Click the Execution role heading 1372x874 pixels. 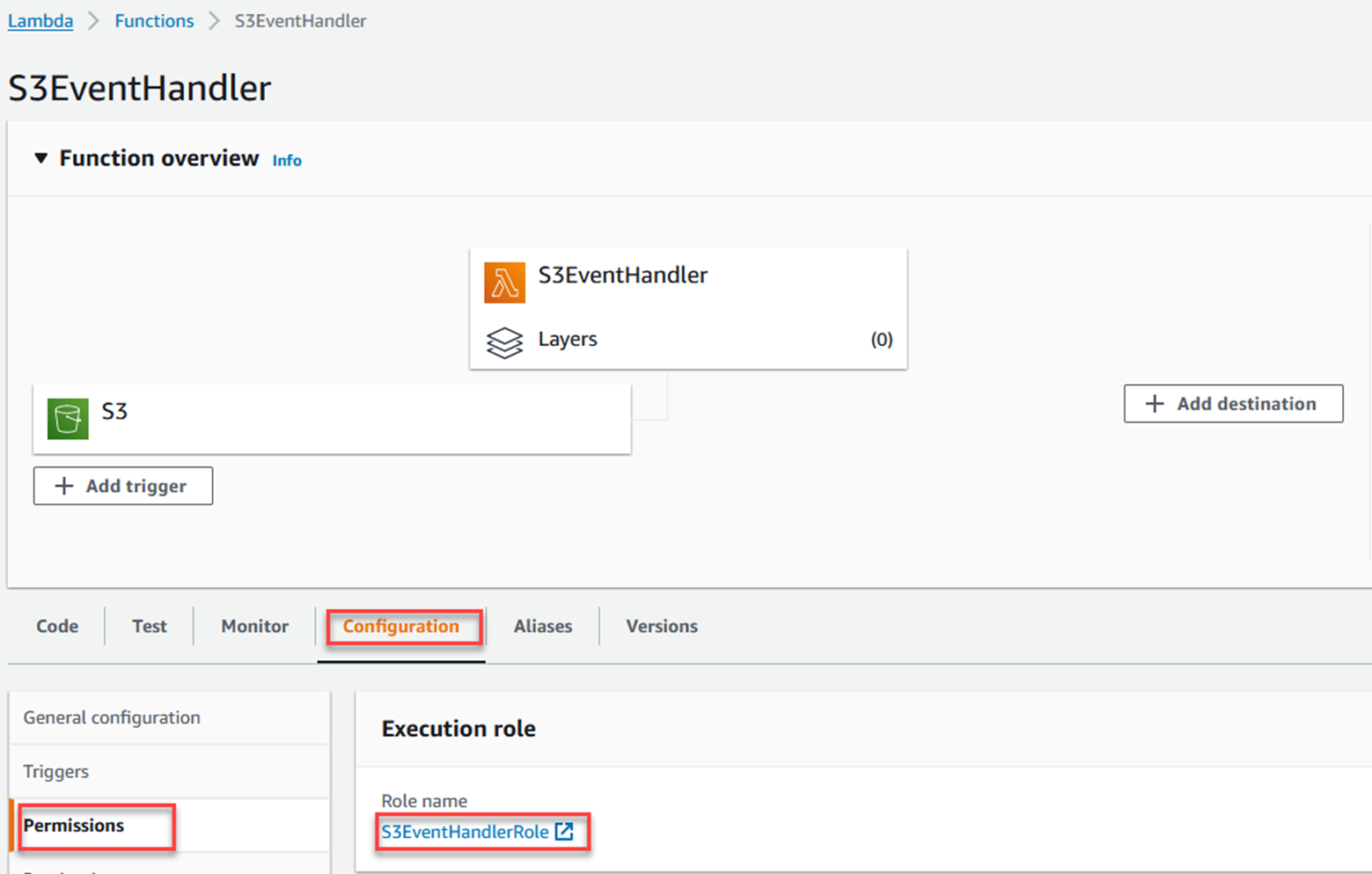pyautogui.click(x=459, y=729)
